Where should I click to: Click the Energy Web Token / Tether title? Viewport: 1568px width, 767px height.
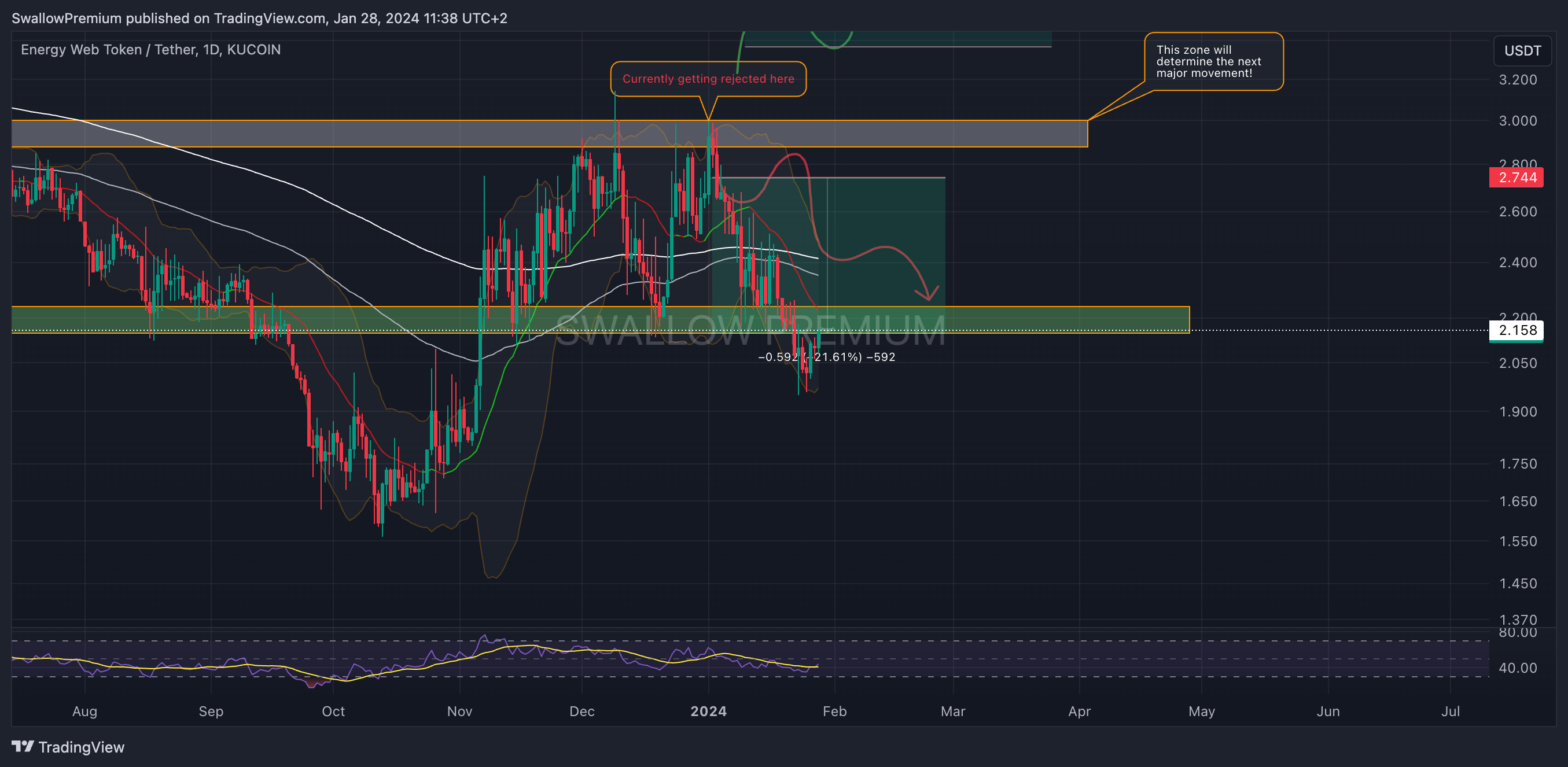pyautogui.click(x=150, y=50)
